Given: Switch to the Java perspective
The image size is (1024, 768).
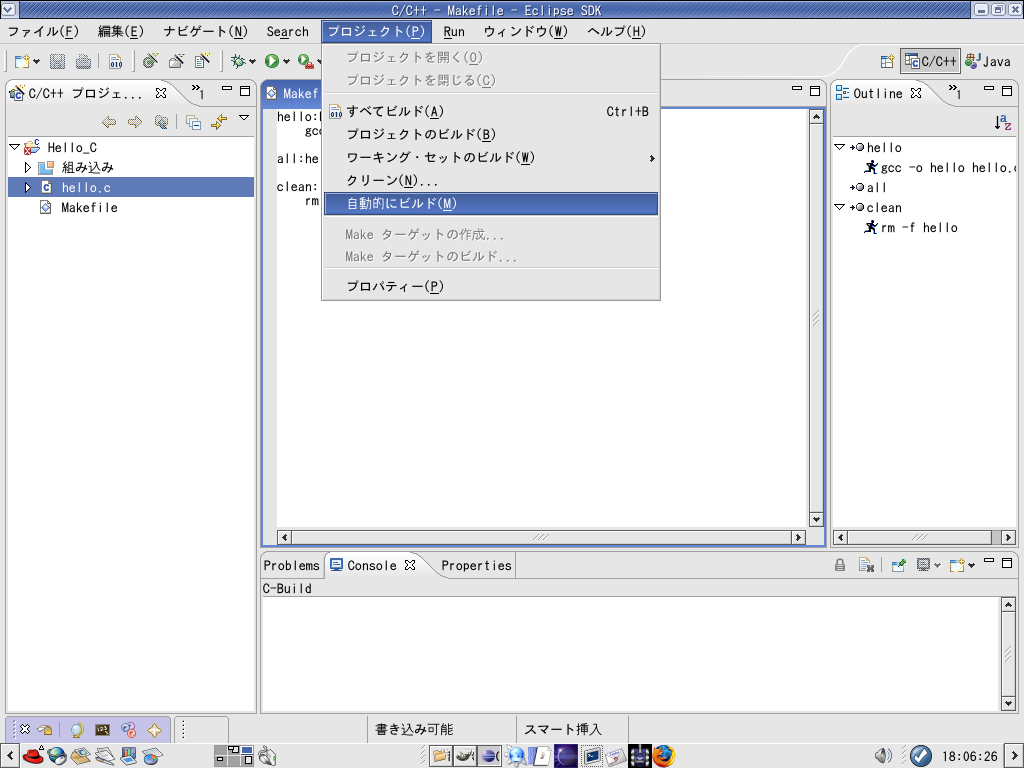Looking at the screenshot, I should pos(988,61).
